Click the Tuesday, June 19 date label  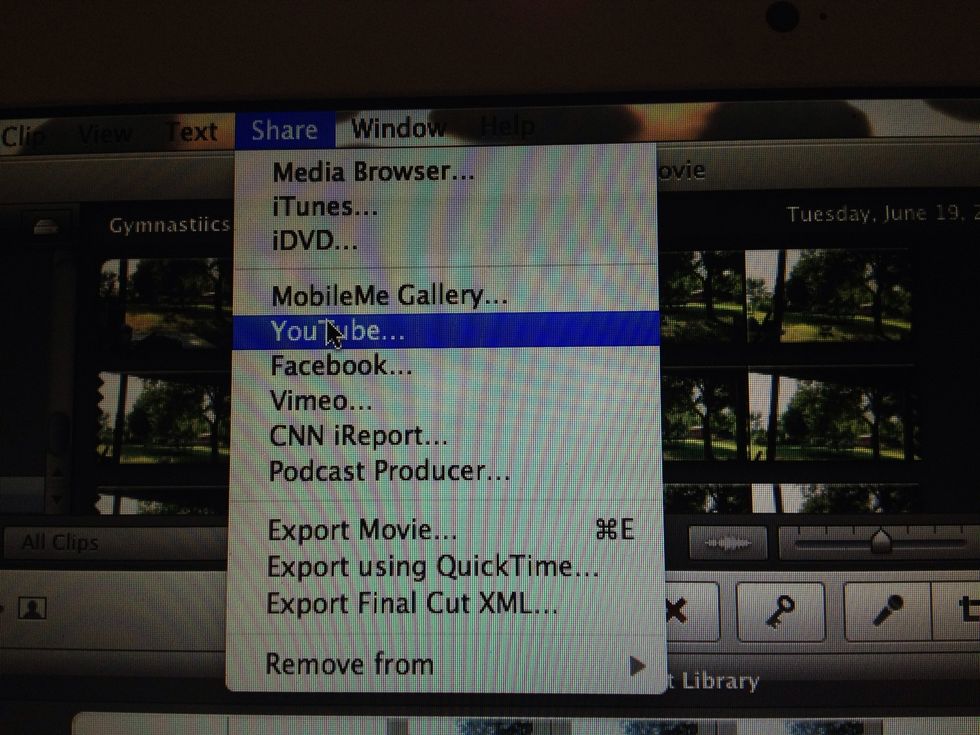(881, 214)
